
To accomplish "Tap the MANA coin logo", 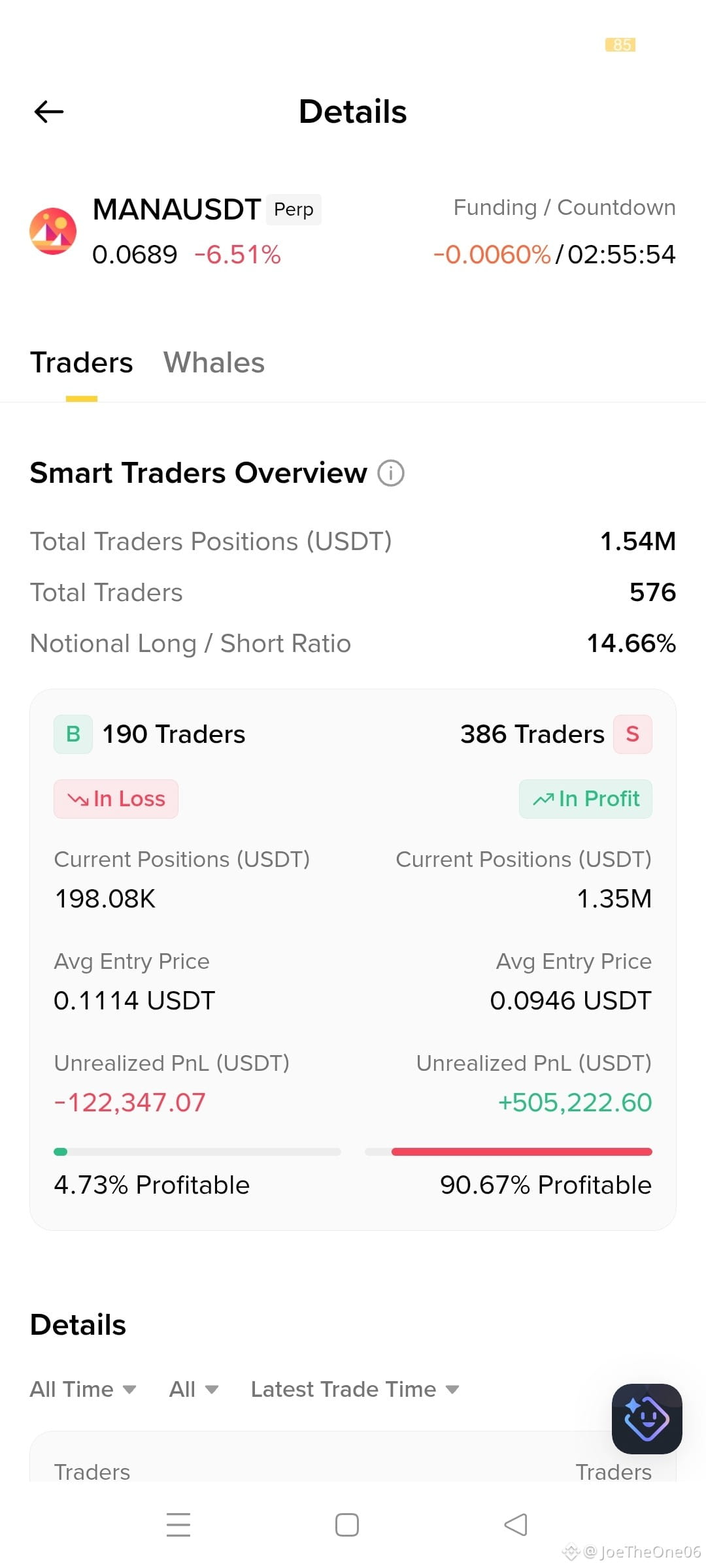I will tap(53, 231).
